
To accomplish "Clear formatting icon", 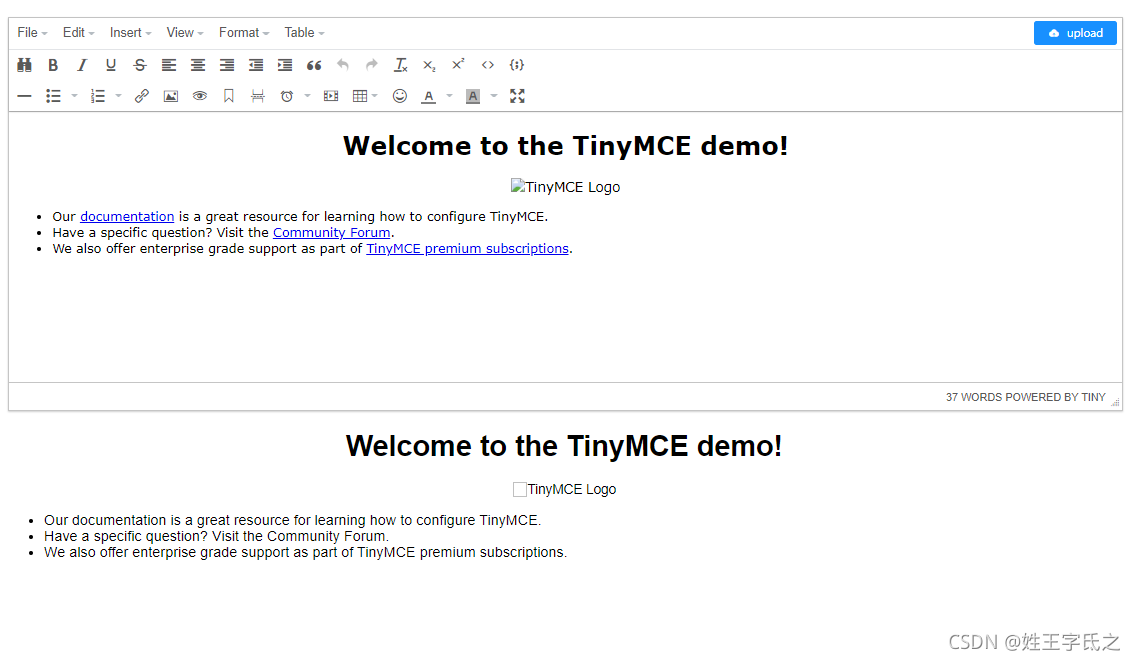I will (401, 65).
